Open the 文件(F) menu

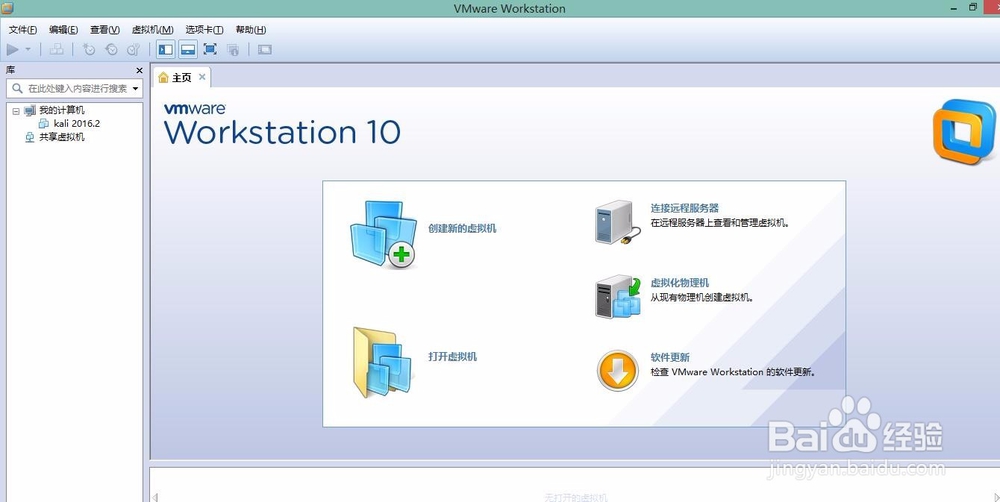[23, 29]
